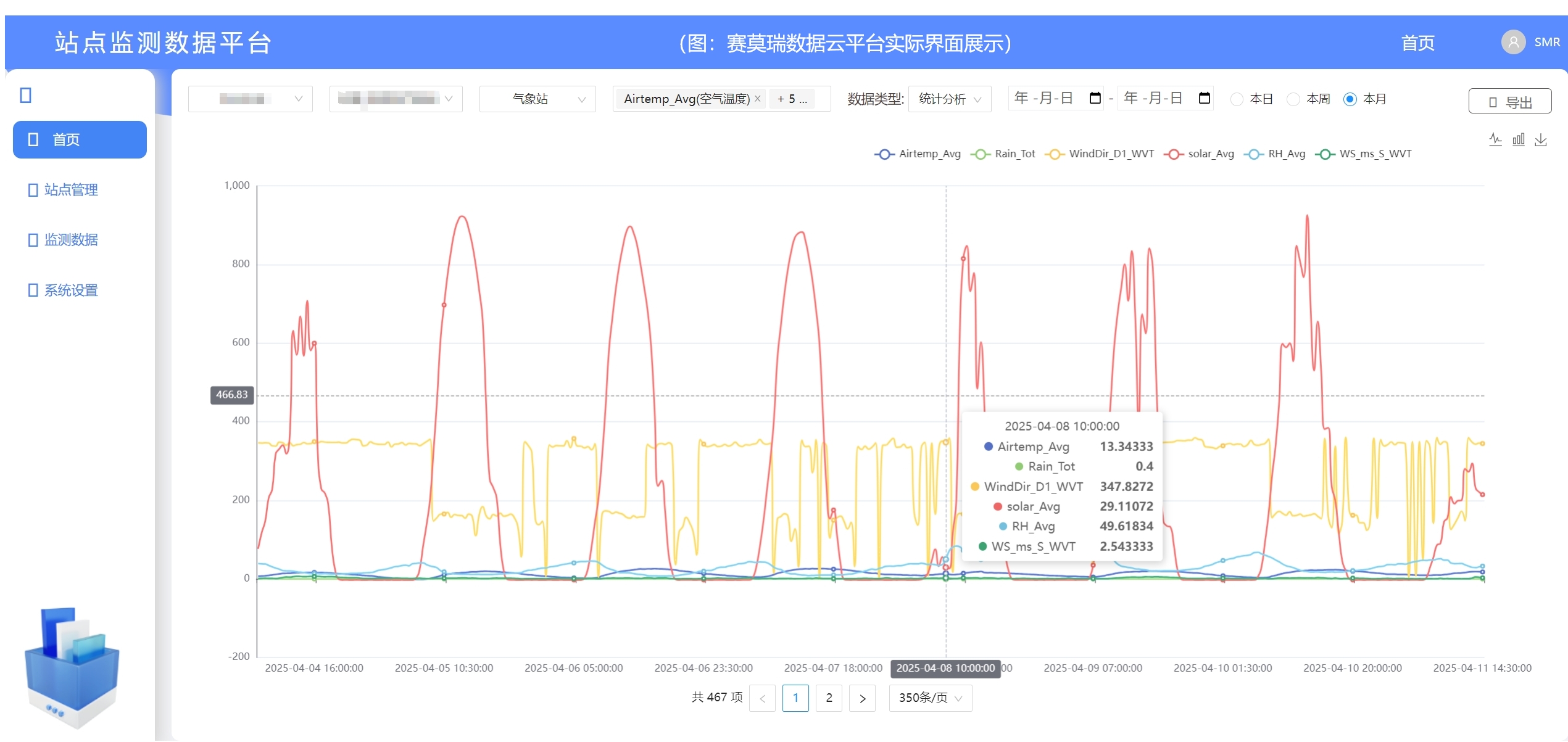Go to page 2 in pagination
The width and height of the screenshot is (1568, 742).
[829, 698]
